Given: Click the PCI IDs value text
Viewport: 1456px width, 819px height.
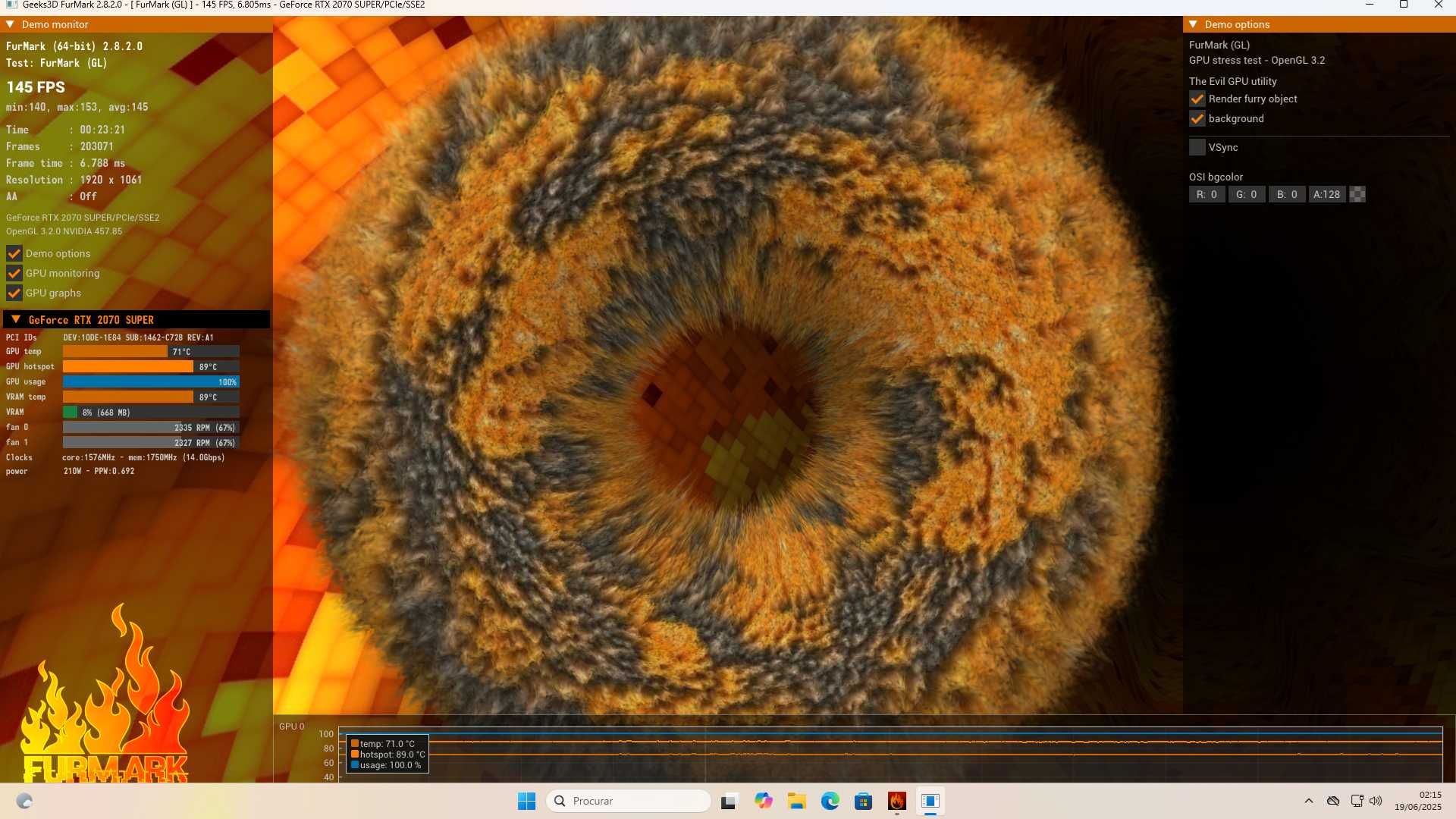Looking at the screenshot, I should click(138, 337).
